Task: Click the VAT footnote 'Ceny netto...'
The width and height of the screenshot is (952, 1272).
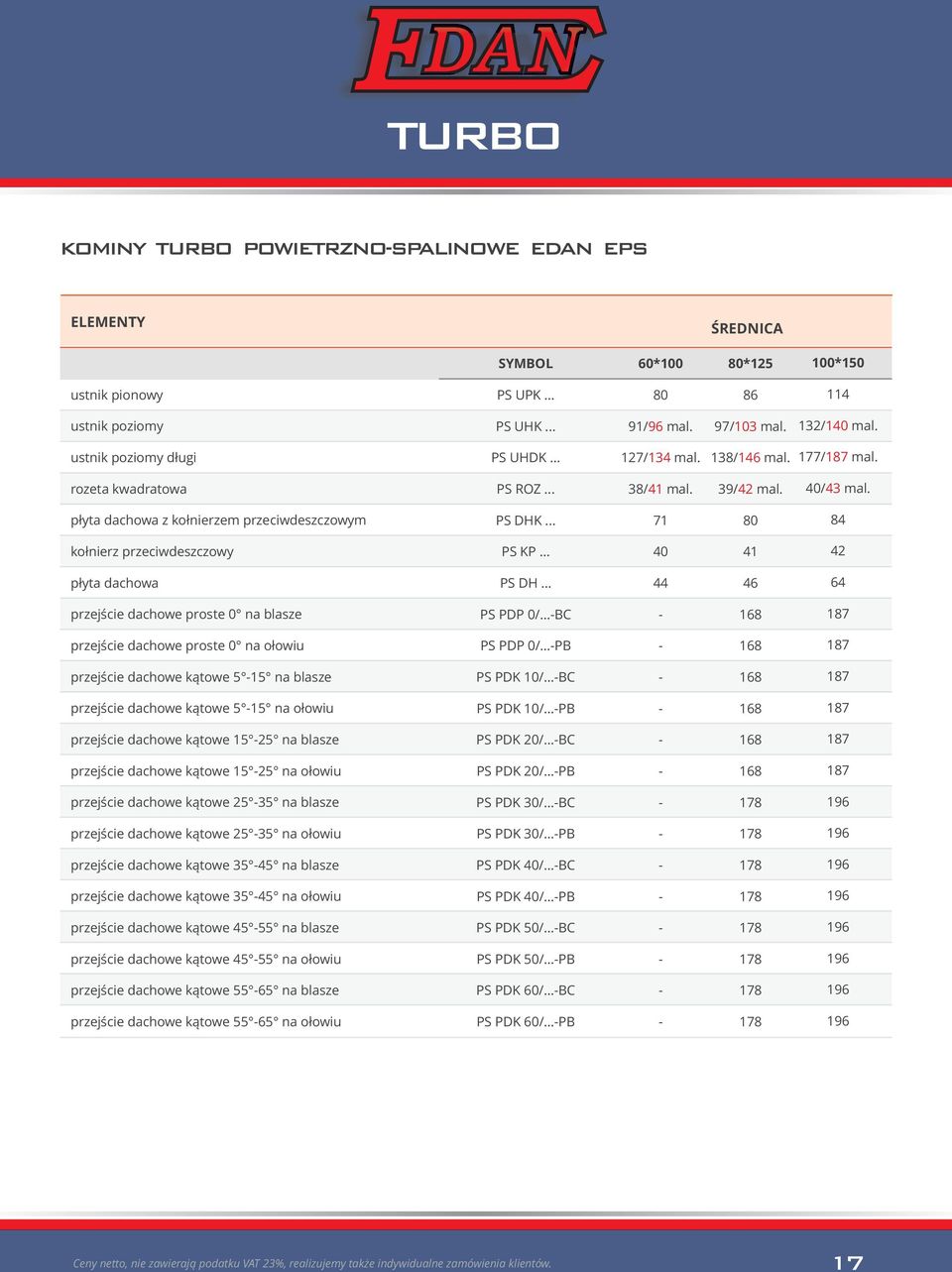Action: [x=312, y=1263]
